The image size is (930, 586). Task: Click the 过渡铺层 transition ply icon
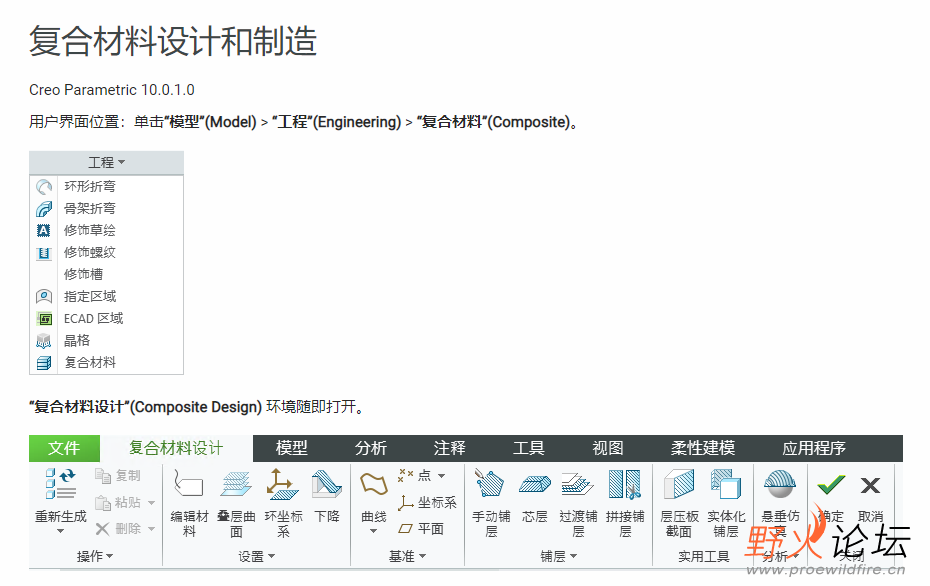coord(578,484)
